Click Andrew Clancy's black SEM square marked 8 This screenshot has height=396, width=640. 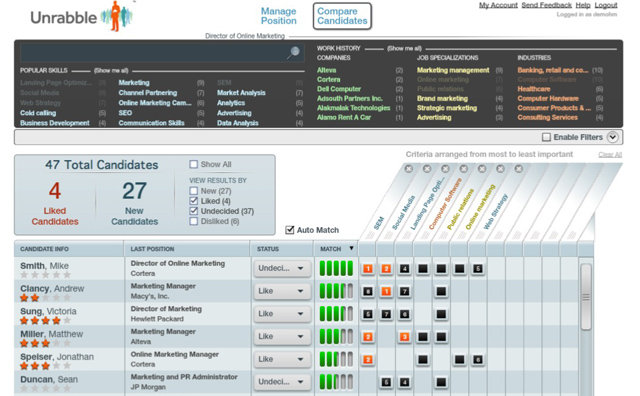(368, 291)
